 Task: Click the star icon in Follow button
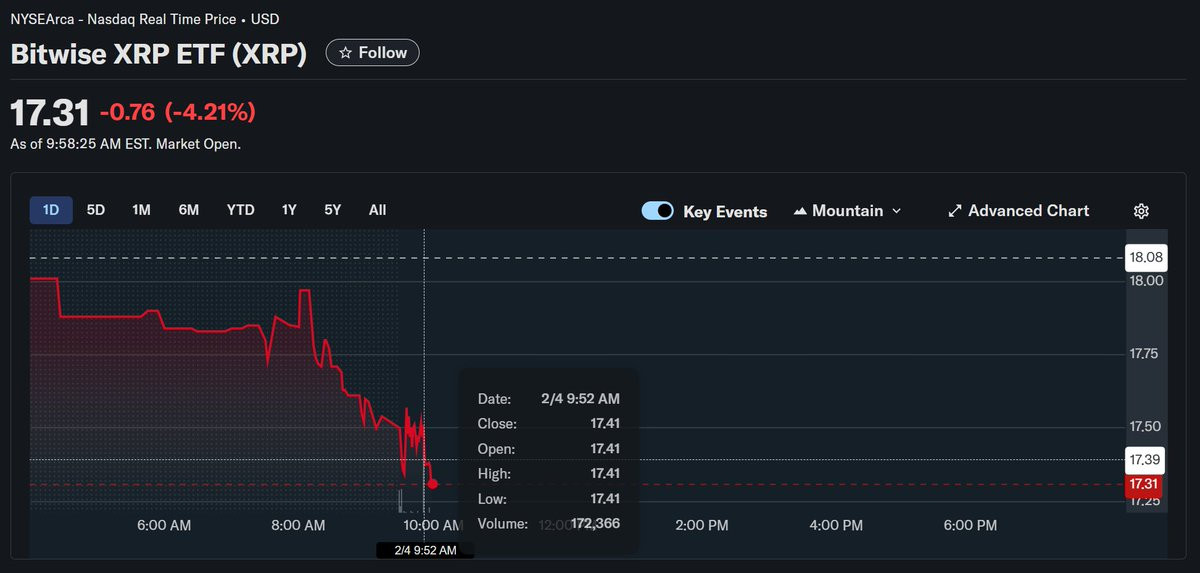(345, 53)
